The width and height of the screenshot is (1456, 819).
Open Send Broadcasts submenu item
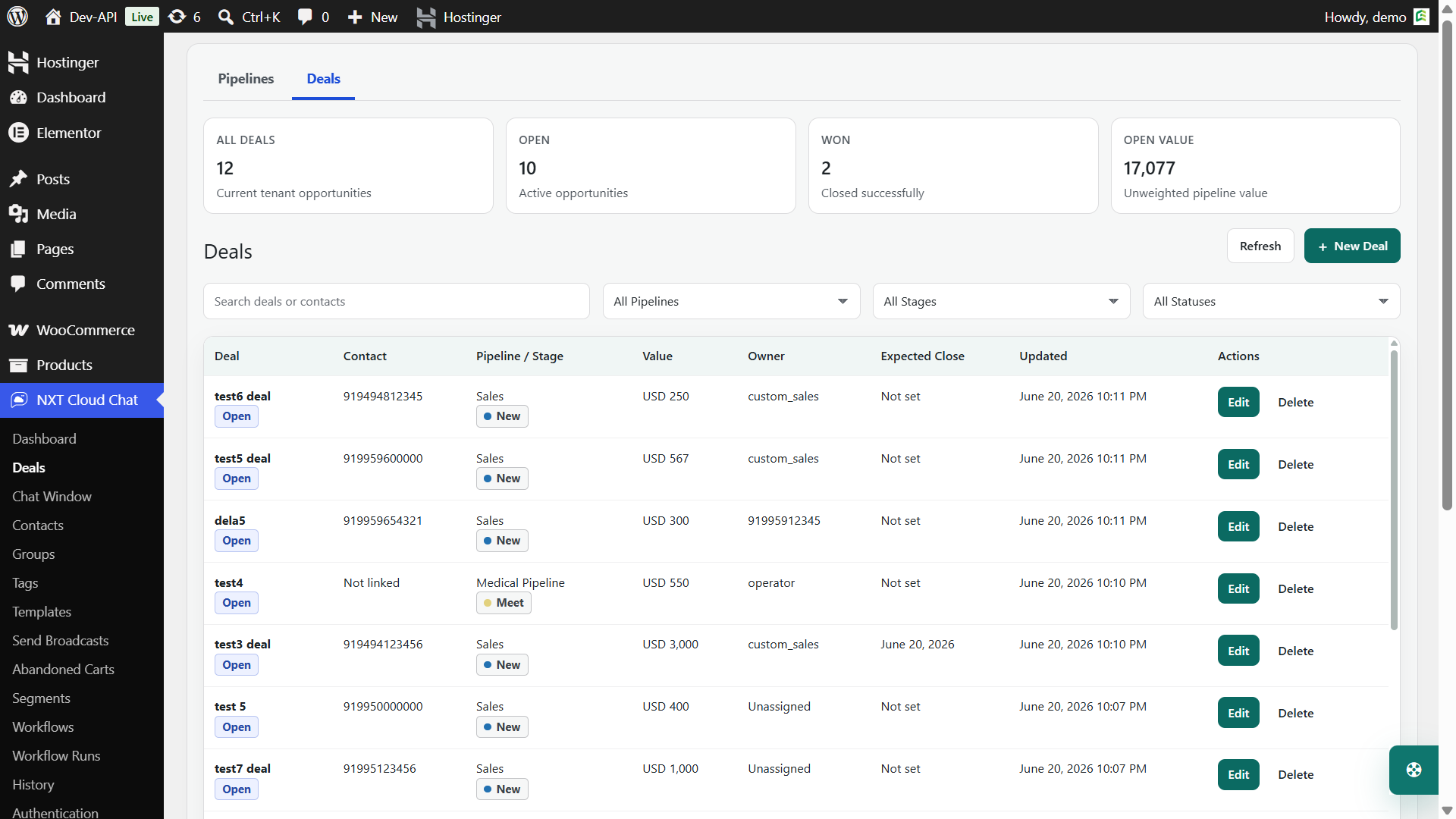coord(61,640)
